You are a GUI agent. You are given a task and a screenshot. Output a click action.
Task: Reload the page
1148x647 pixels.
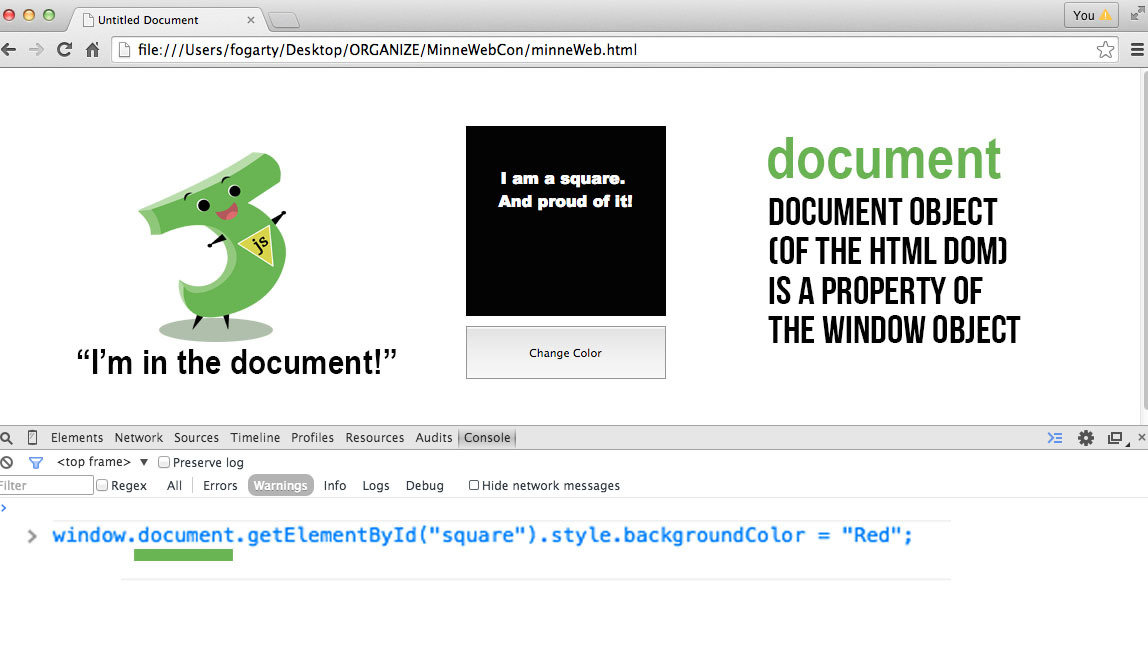coord(64,50)
